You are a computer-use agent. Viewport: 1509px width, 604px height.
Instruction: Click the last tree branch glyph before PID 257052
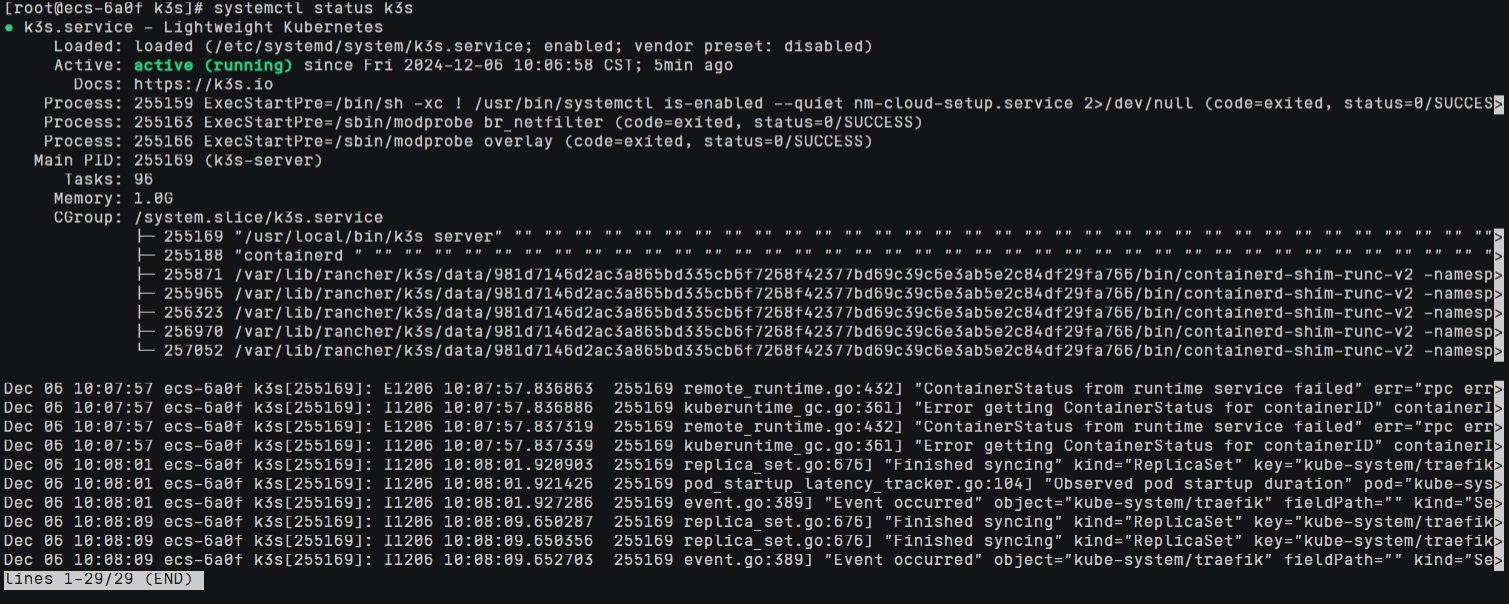145,351
